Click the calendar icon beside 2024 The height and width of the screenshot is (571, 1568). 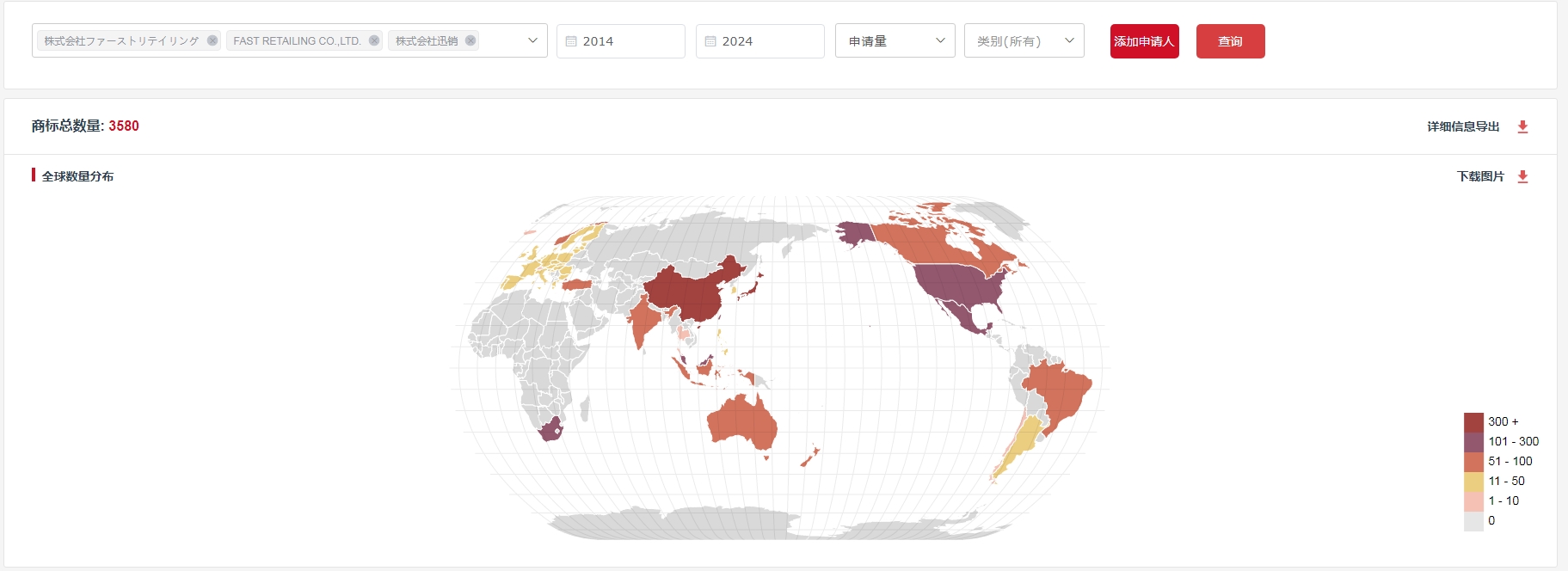pos(710,41)
